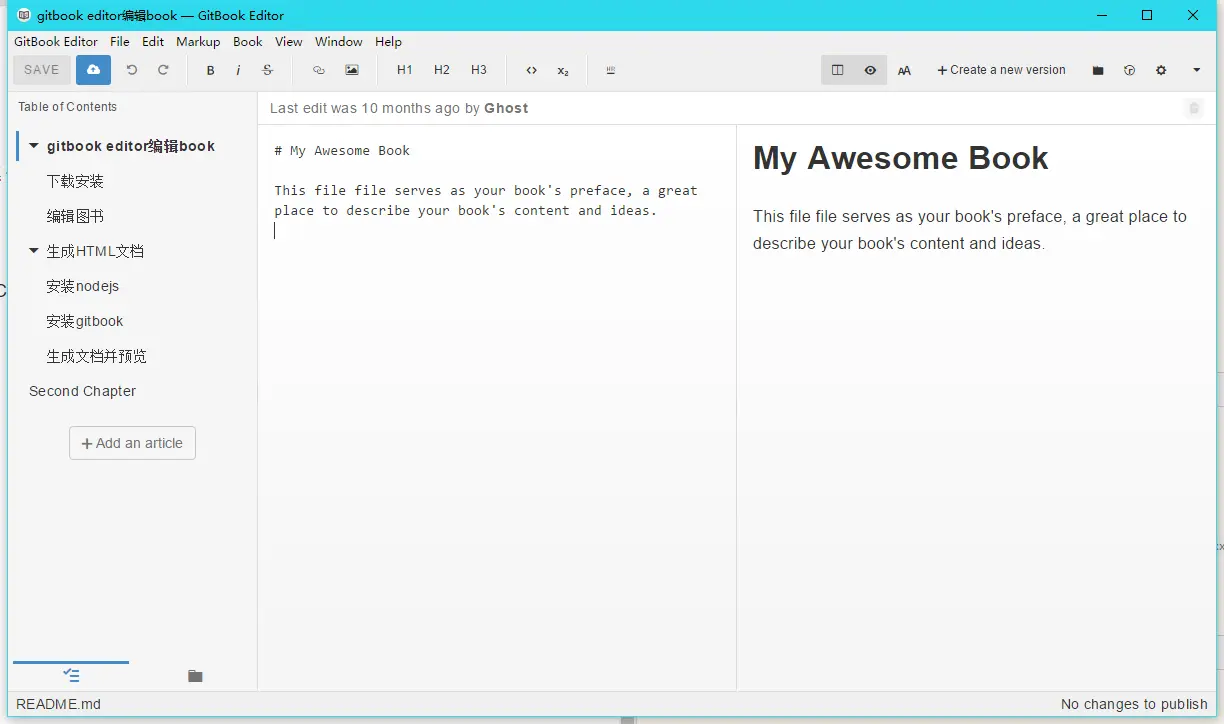This screenshot has height=724, width=1224.
Task: Click the Add an article button
Action: (x=132, y=443)
